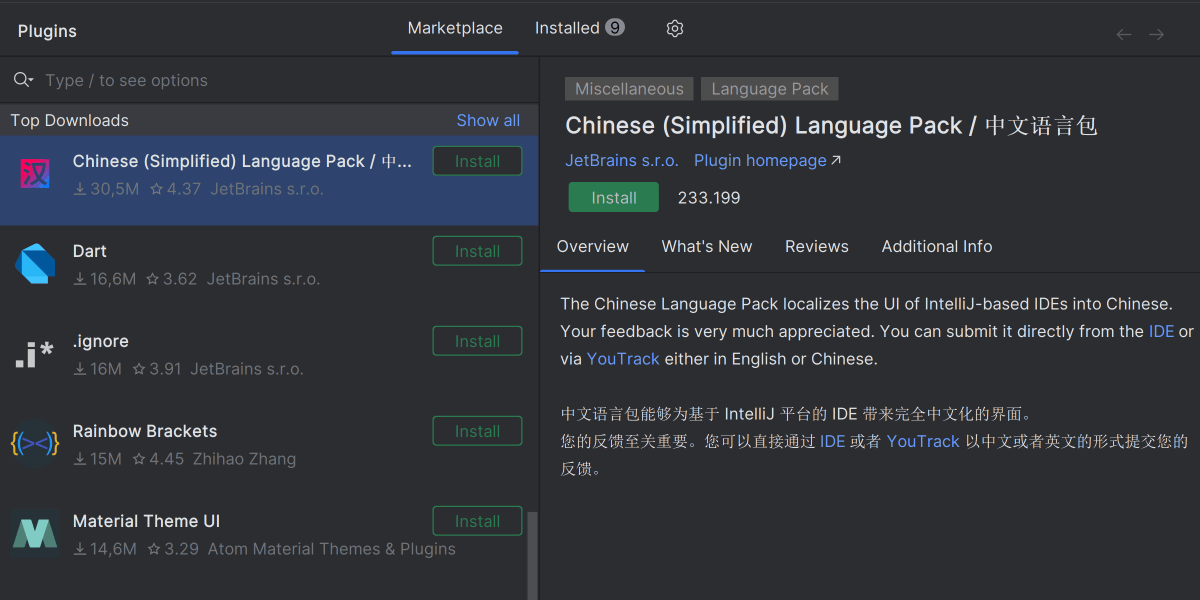Navigate back with the left arrow
Viewport: 1200px width, 600px height.
point(1124,35)
